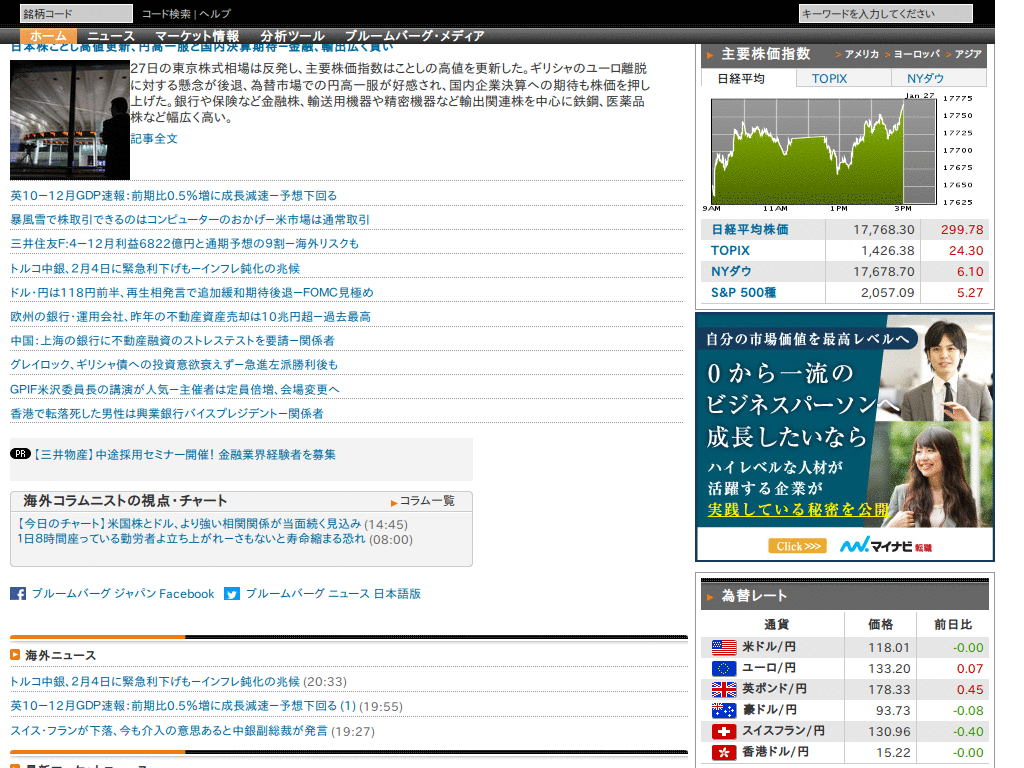This screenshot has width=1024, height=768.
Task: Open 今日のチャート 米国株とドル column
Action: (189, 524)
